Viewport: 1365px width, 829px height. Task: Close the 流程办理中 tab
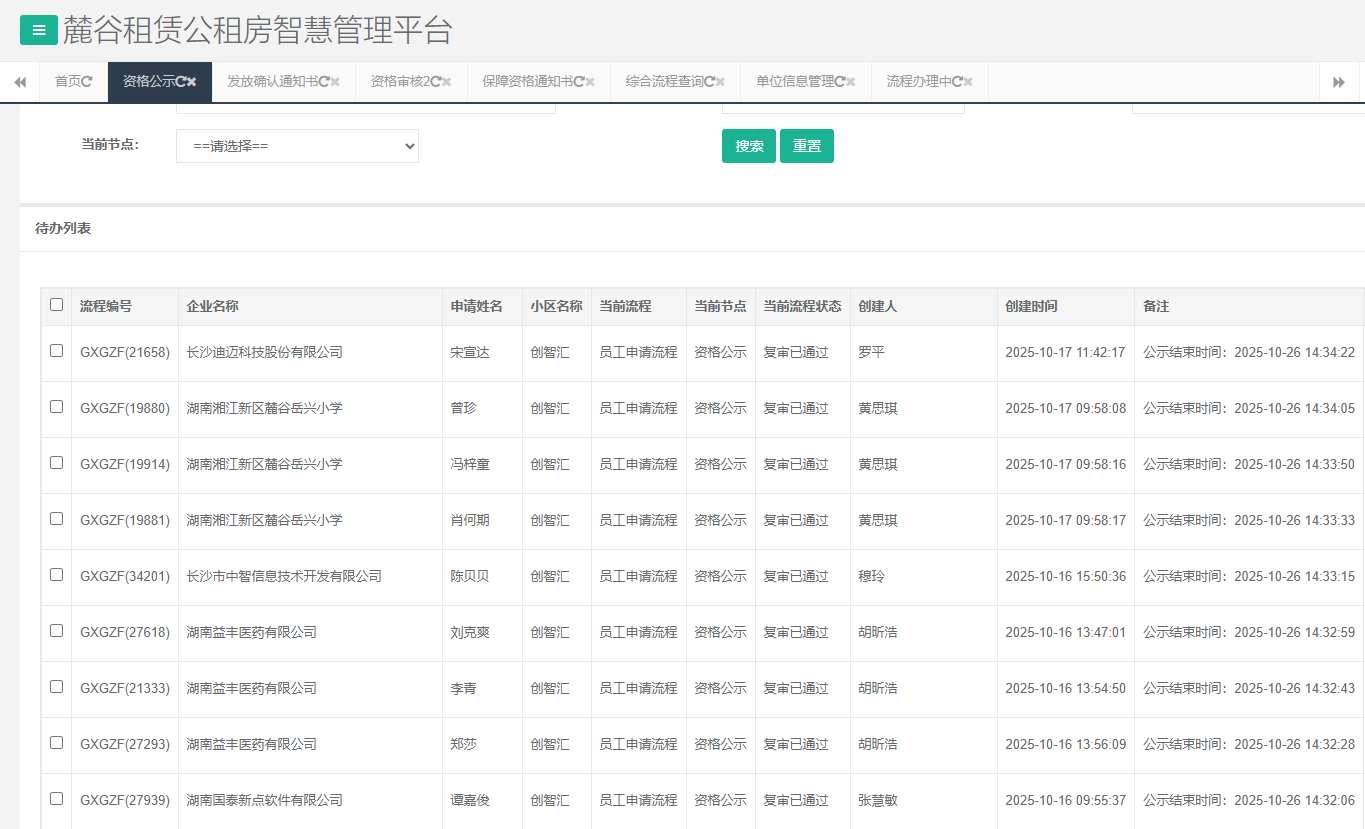[x=968, y=82]
